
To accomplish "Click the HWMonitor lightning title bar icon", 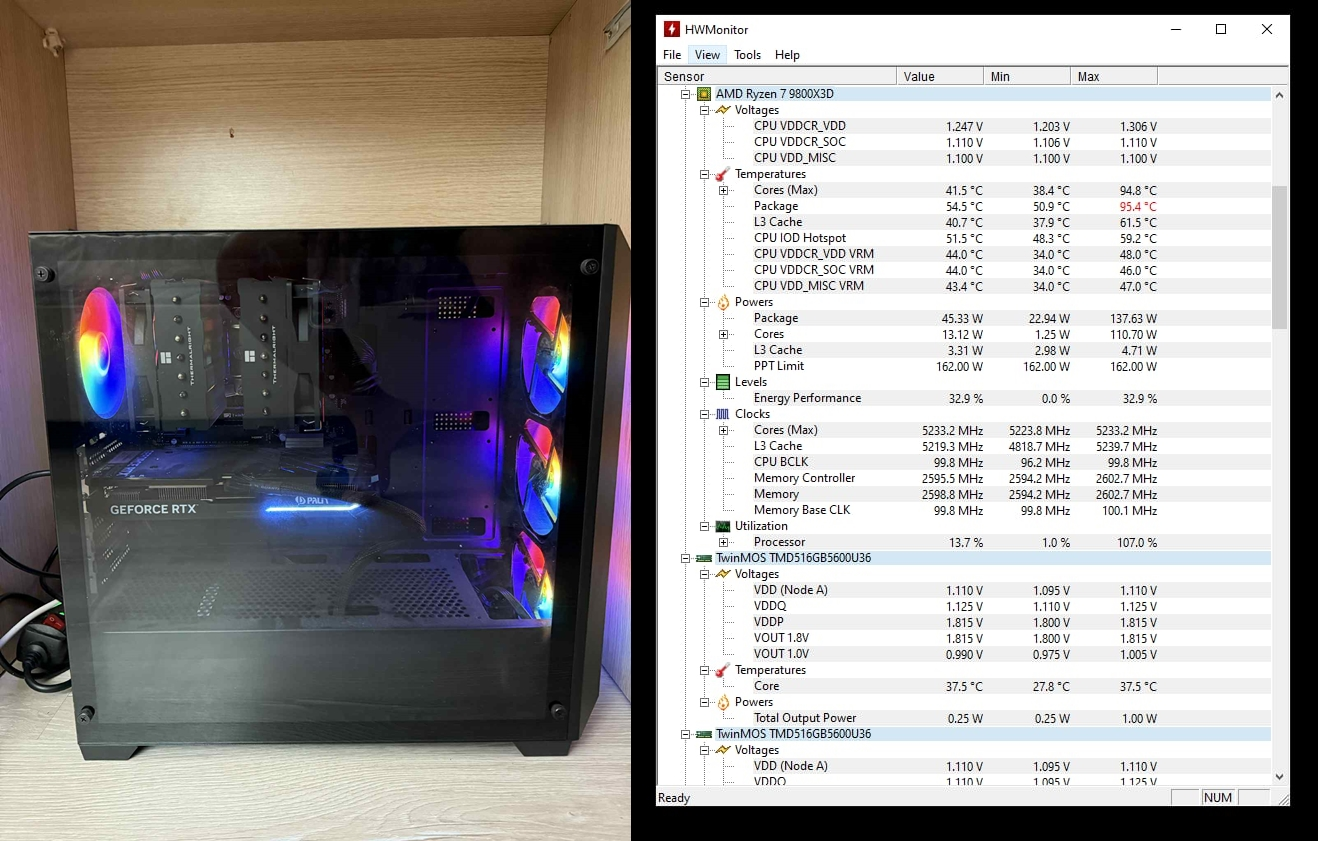I will (672, 29).
